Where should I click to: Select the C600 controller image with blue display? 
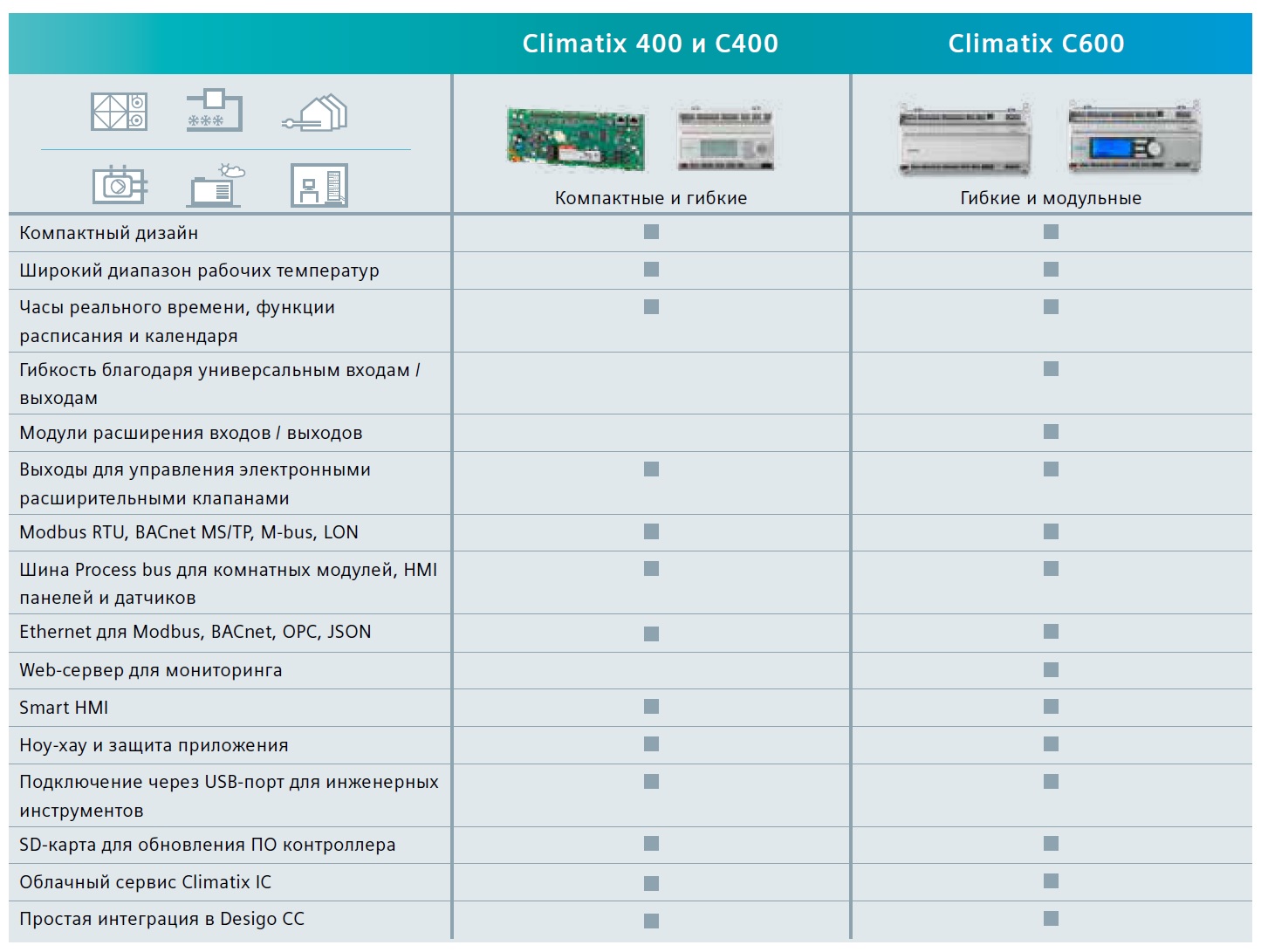pyautogui.click(x=1134, y=138)
